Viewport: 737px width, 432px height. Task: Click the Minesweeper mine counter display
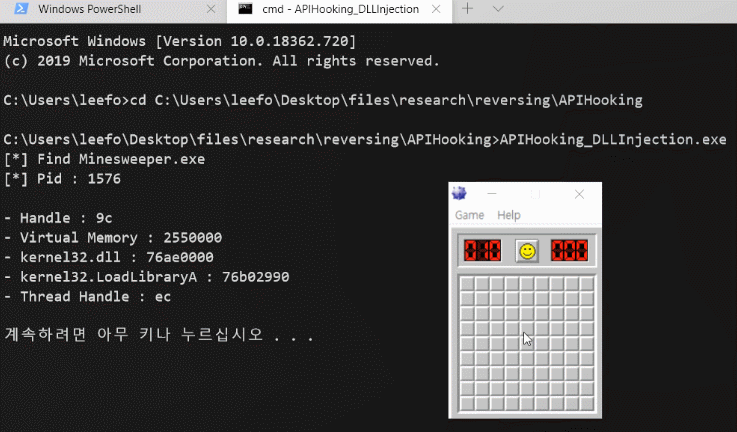[x=482, y=250]
